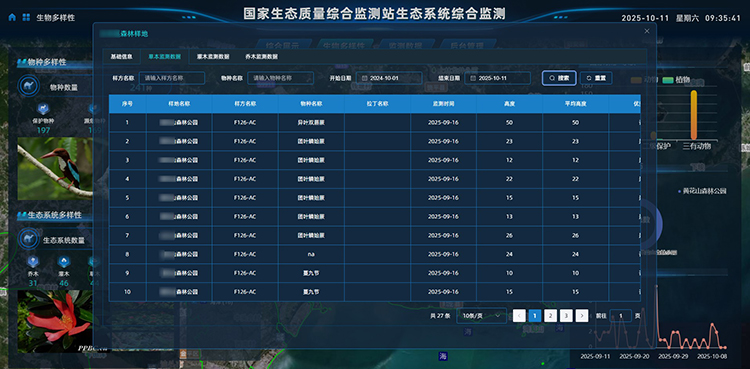The height and width of the screenshot is (369, 750).
Task: Click 高度 value 22 in row 4
Action: tap(509, 179)
